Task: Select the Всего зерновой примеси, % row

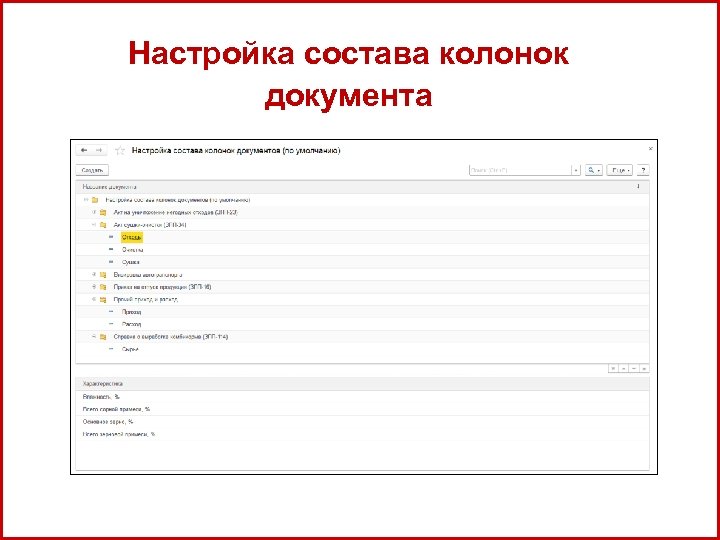Action: (362, 434)
